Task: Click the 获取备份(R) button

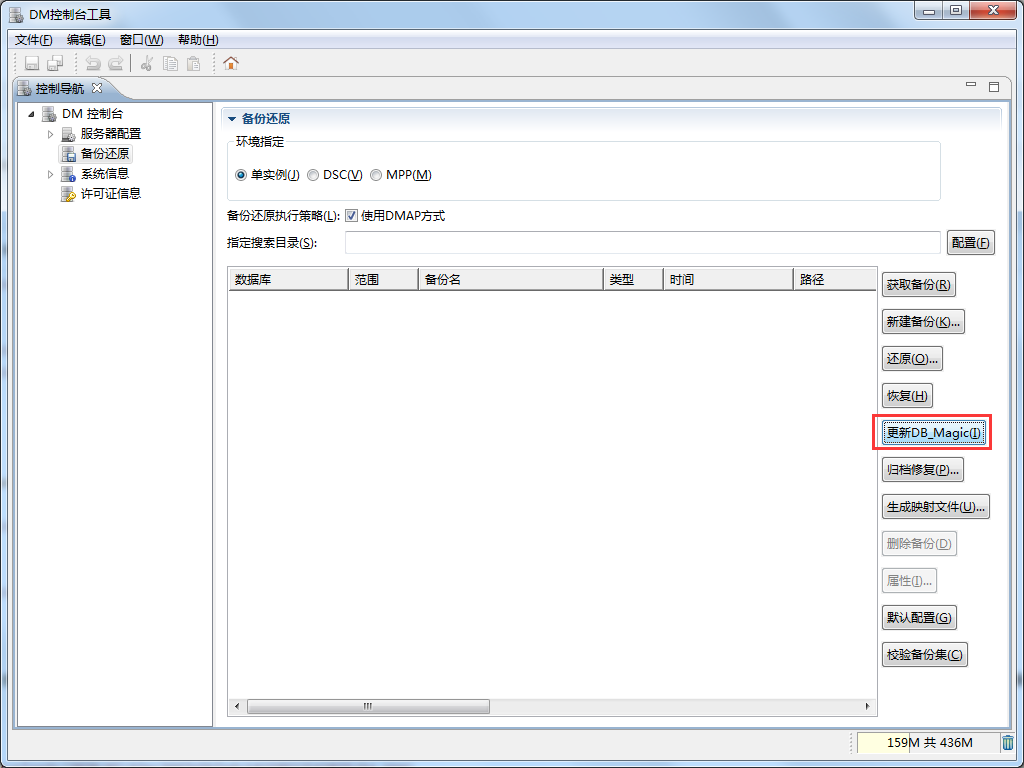Action: [918, 285]
